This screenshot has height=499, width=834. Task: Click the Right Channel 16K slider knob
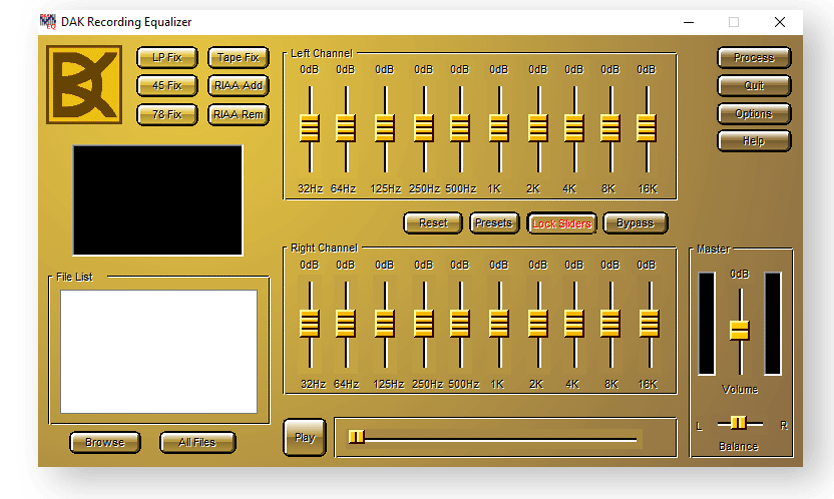pos(649,323)
